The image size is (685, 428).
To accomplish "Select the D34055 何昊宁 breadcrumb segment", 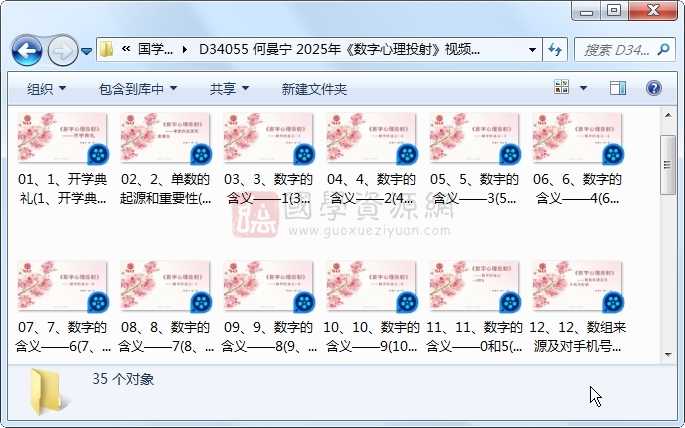I will pos(339,49).
